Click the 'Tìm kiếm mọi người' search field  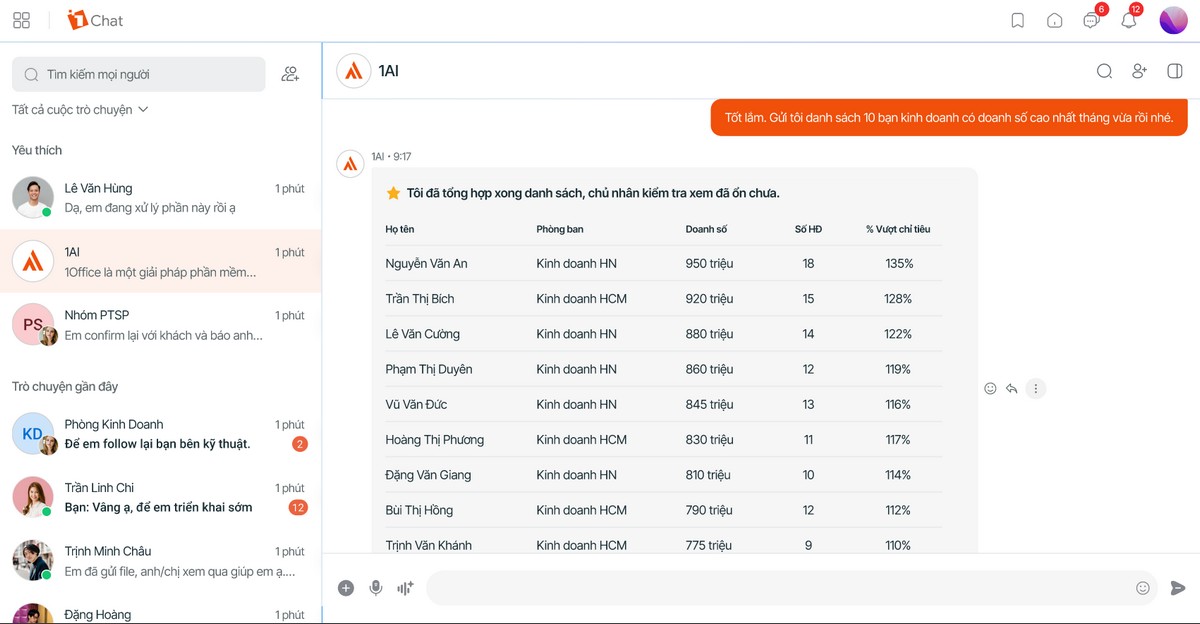[140, 74]
